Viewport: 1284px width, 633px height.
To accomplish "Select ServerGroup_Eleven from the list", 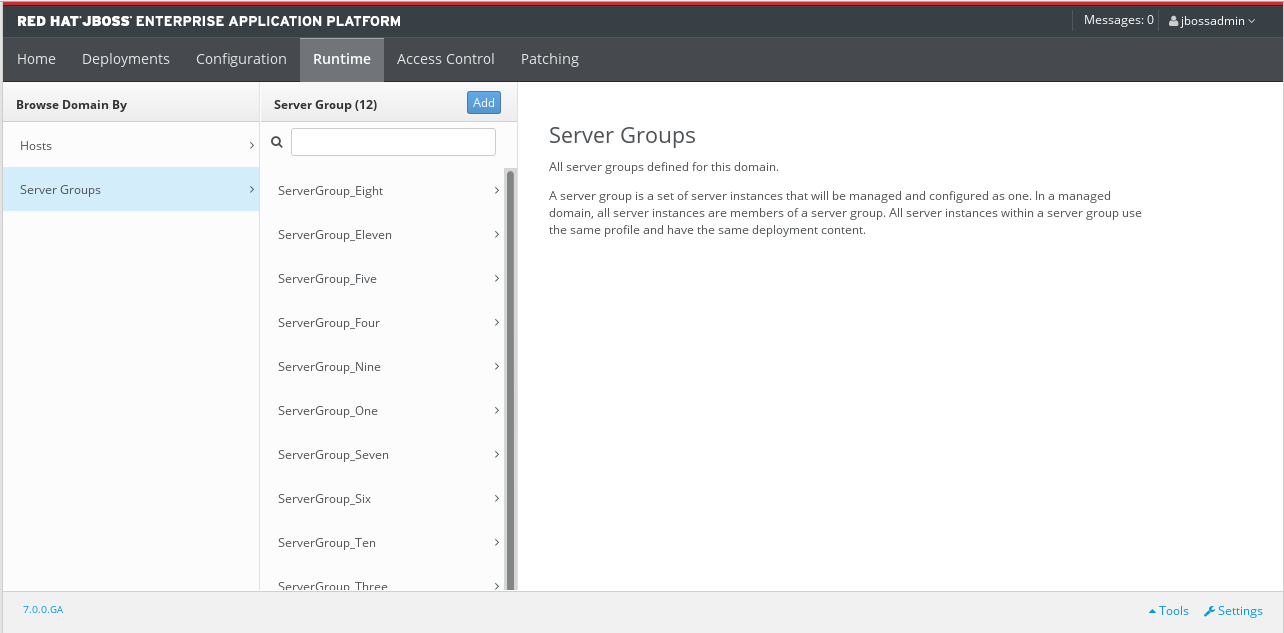I will (335, 235).
